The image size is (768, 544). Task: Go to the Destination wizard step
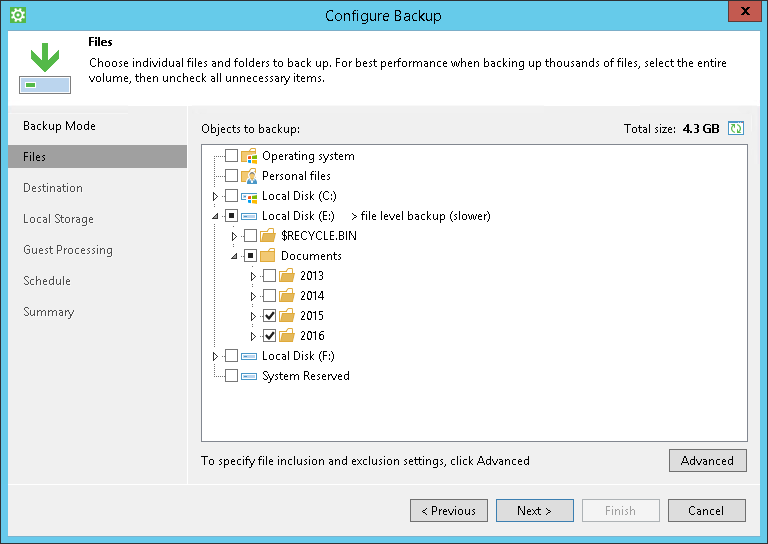(53, 188)
